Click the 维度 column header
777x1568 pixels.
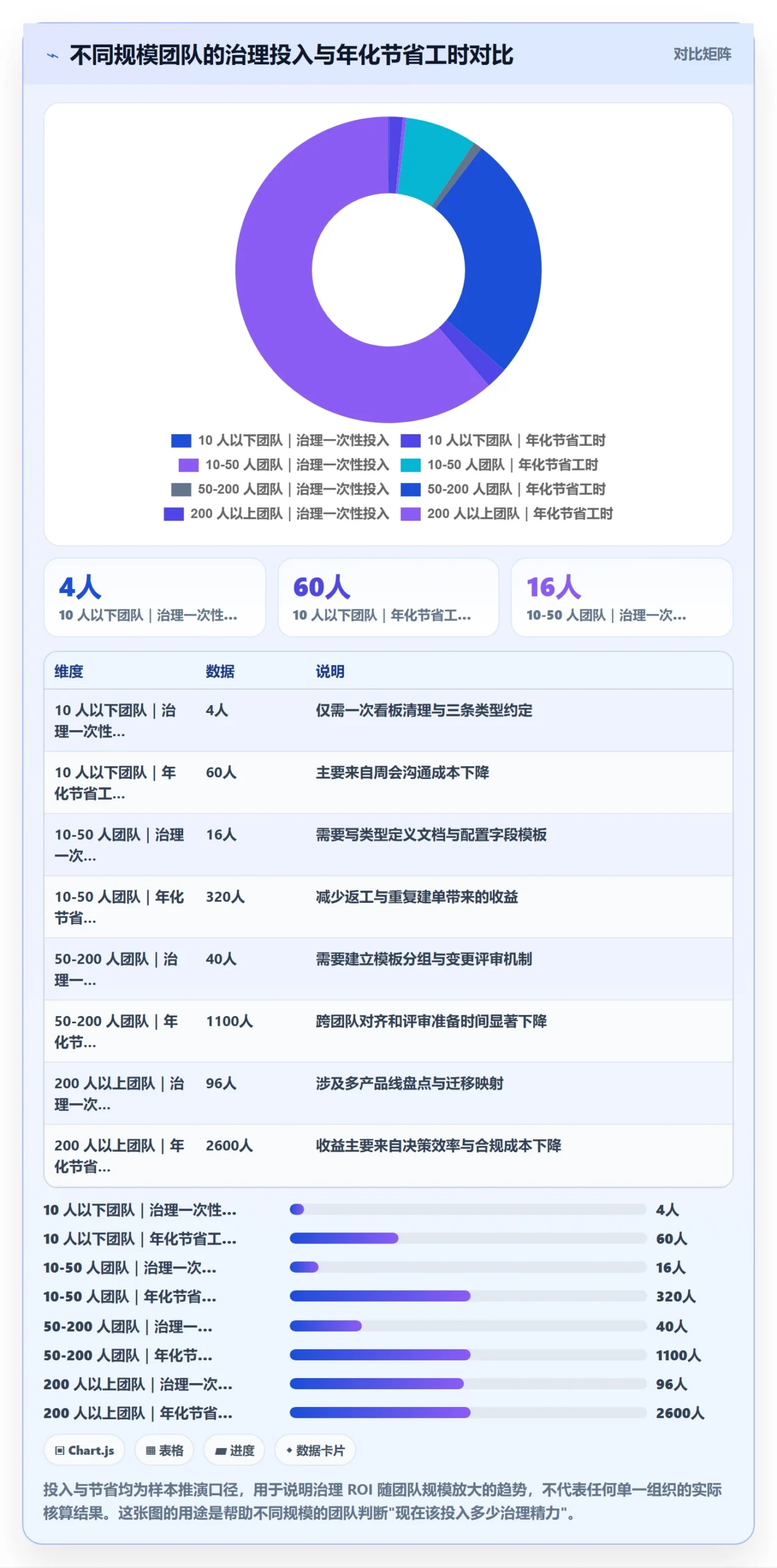tap(69, 671)
